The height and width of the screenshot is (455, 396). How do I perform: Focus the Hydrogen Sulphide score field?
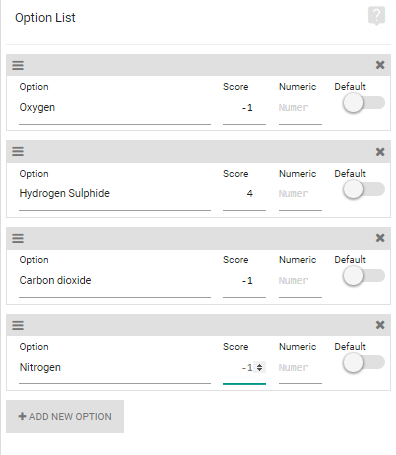point(244,194)
